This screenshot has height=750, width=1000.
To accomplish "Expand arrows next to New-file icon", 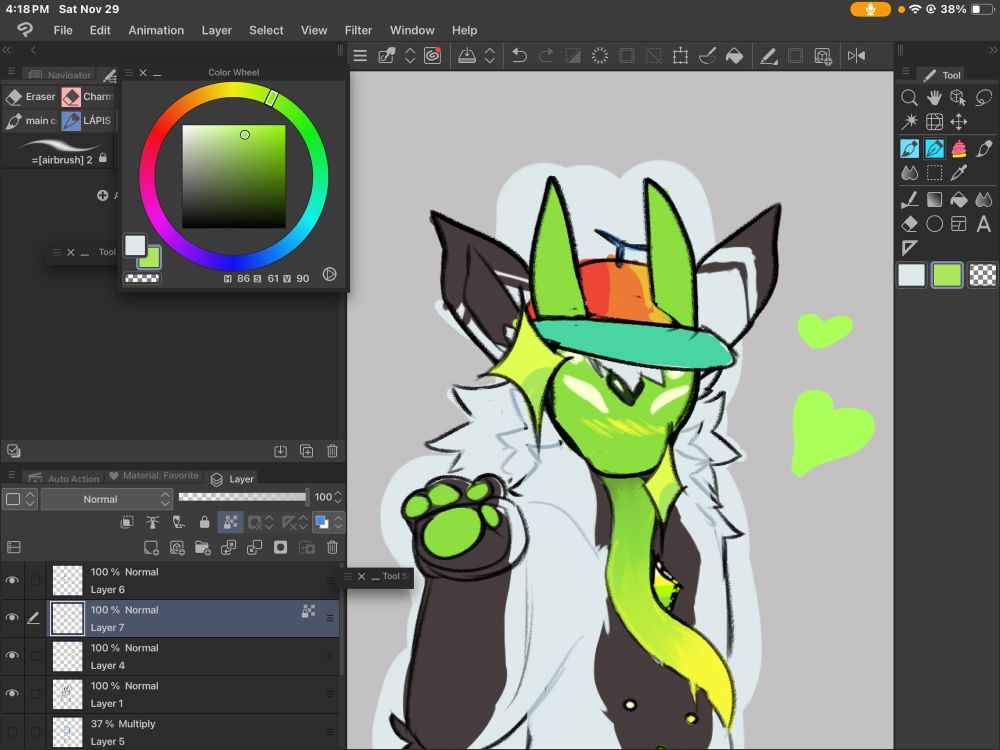I will (x=410, y=56).
